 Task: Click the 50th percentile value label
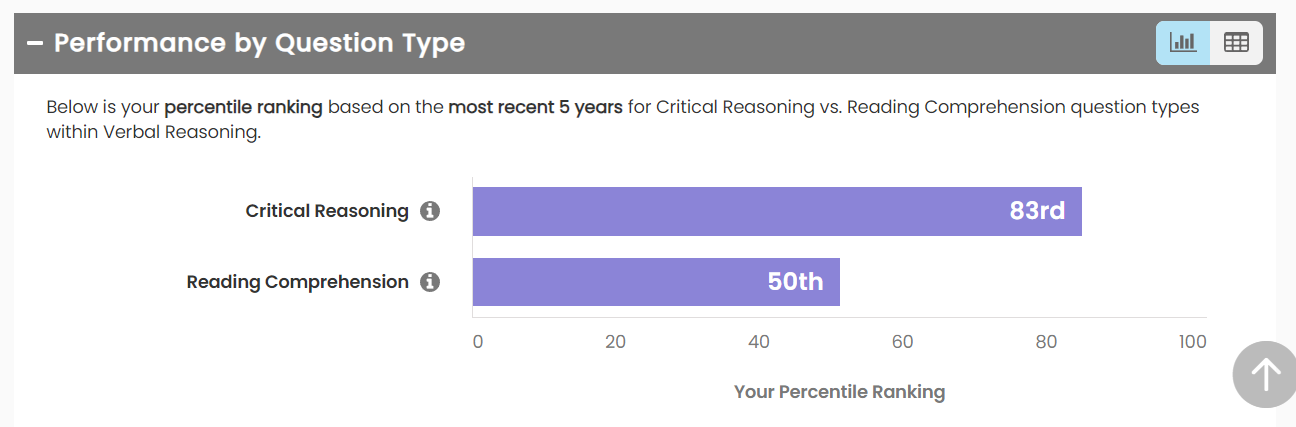[x=795, y=282]
